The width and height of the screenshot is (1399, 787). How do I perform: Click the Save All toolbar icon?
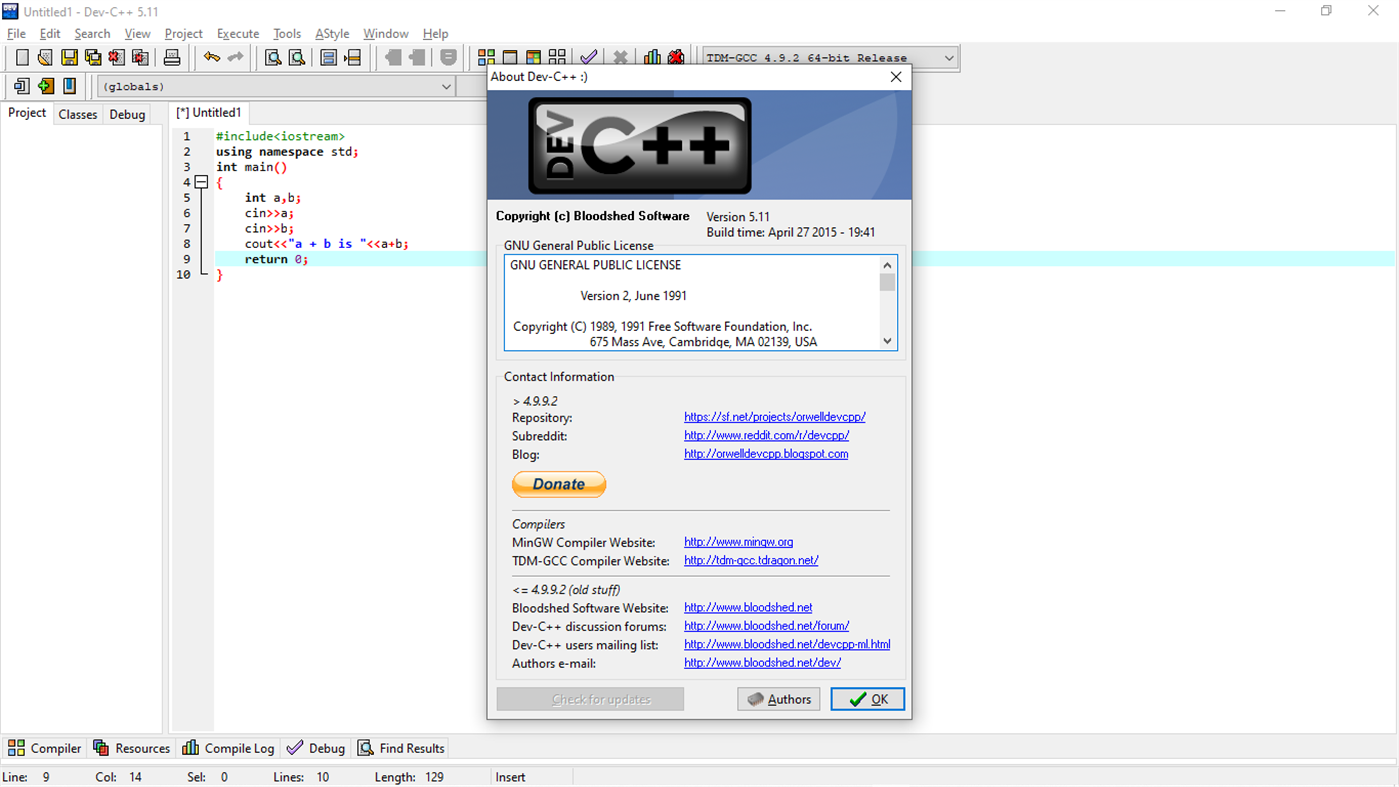(x=93, y=58)
